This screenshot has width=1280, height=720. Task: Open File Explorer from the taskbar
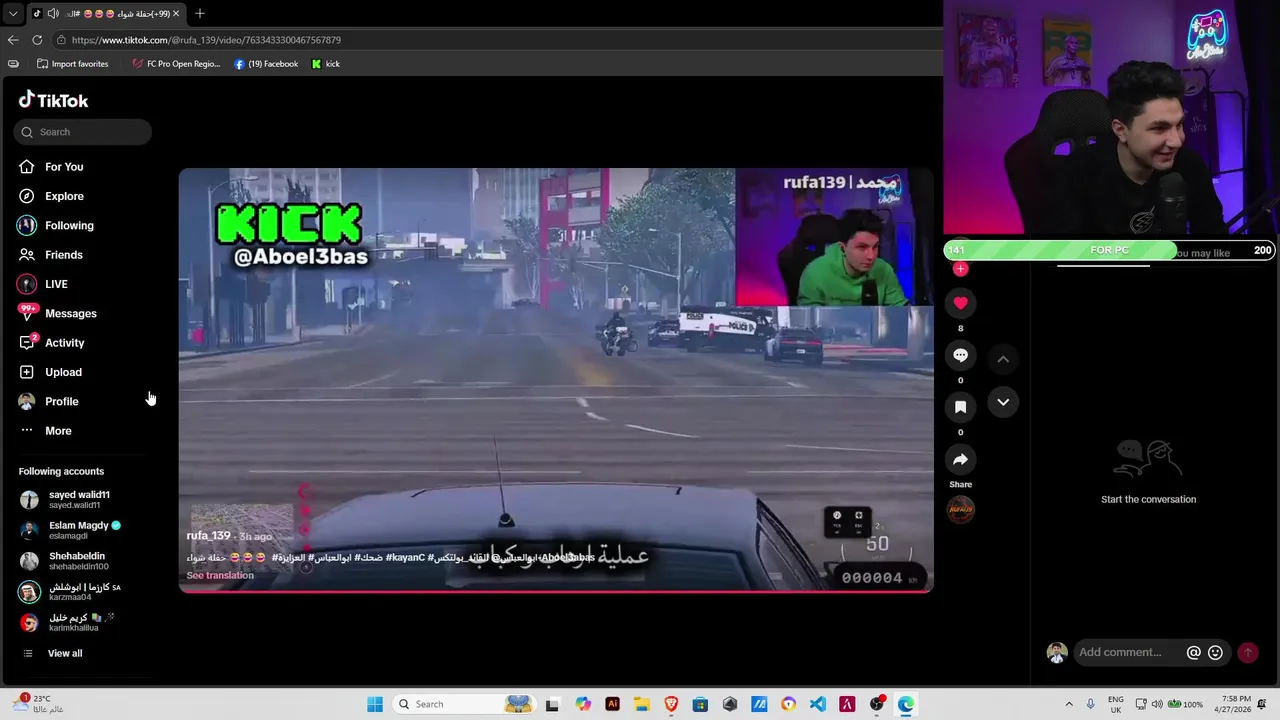(x=641, y=704)
